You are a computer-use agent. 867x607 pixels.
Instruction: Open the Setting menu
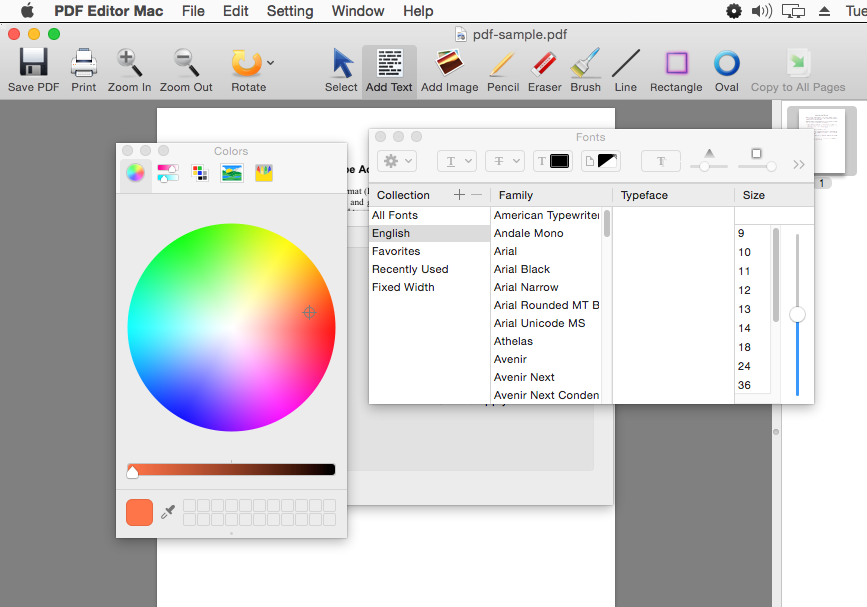coord(290,11)
